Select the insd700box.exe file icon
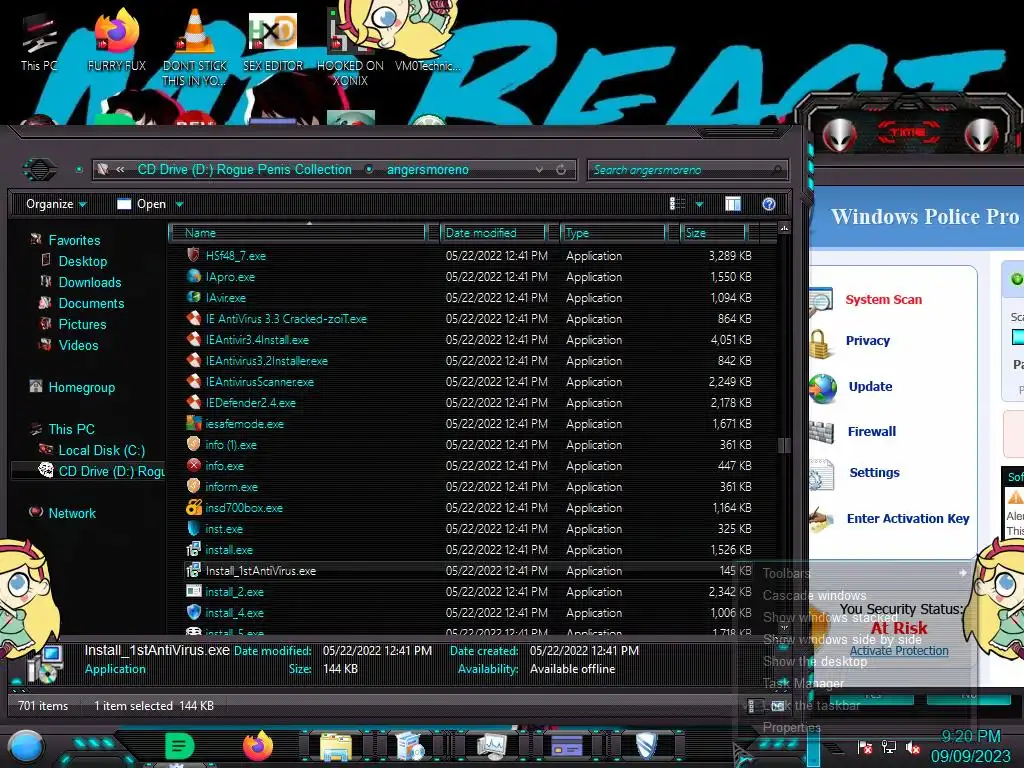 [x=193, y=507]
